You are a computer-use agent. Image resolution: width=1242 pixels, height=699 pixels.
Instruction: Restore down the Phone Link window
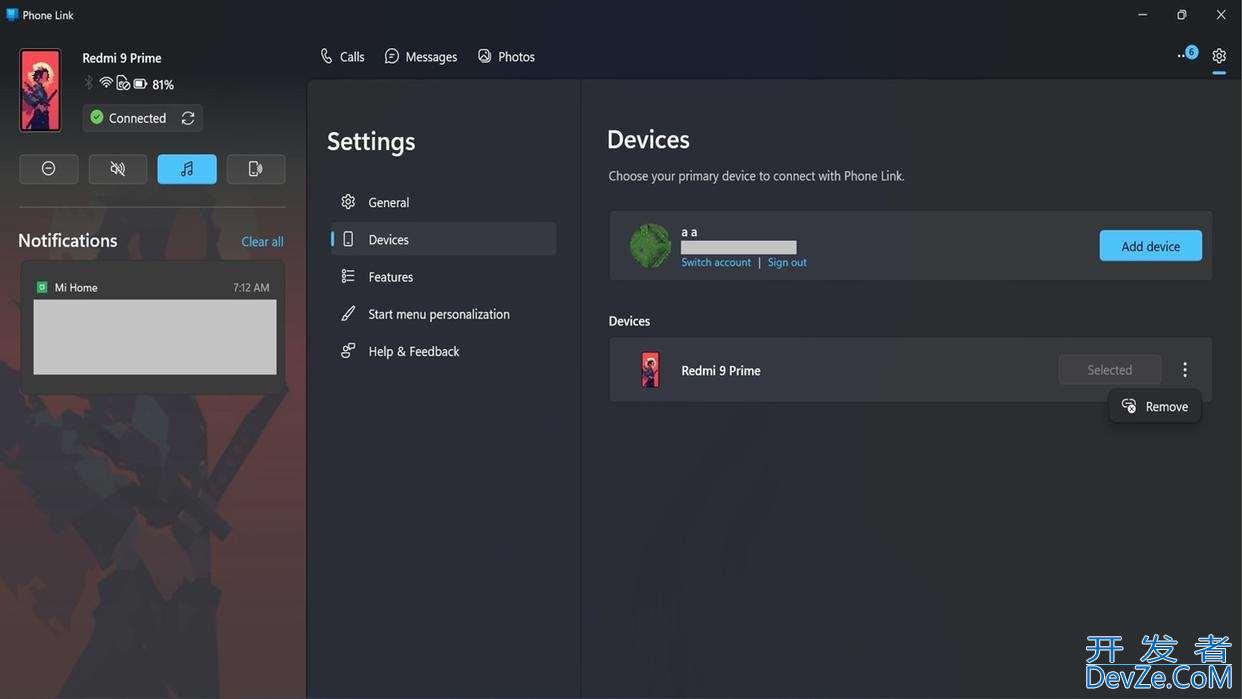(x=1182, y=14)
